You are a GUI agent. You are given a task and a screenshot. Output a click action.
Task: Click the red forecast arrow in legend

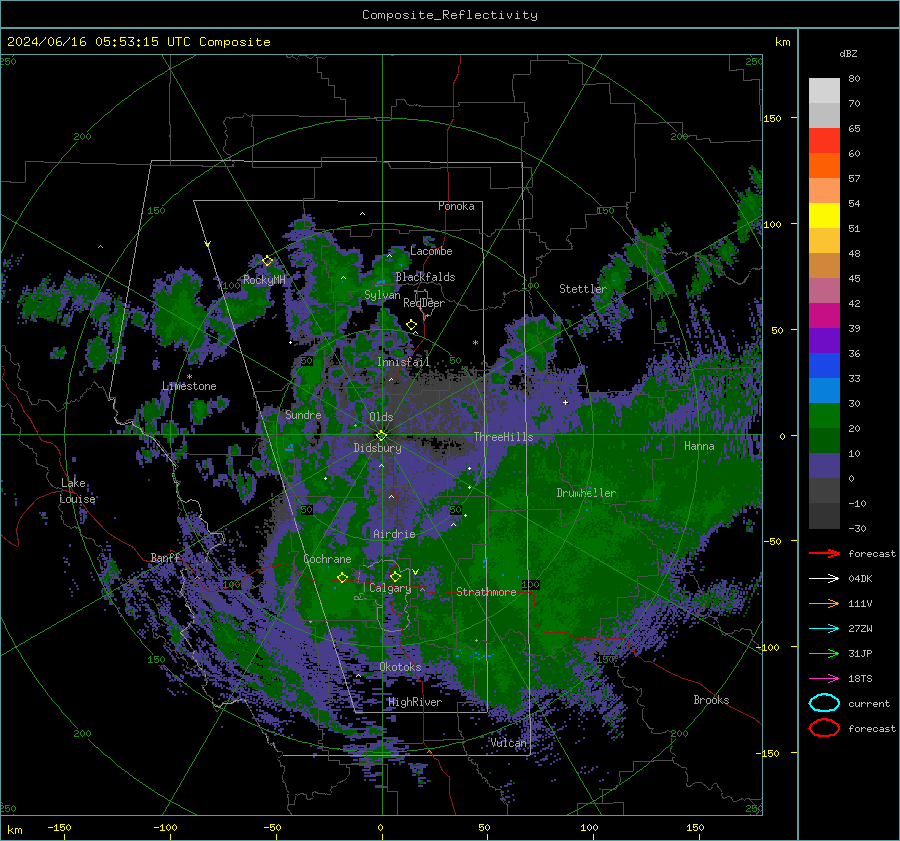pos(824,553)
